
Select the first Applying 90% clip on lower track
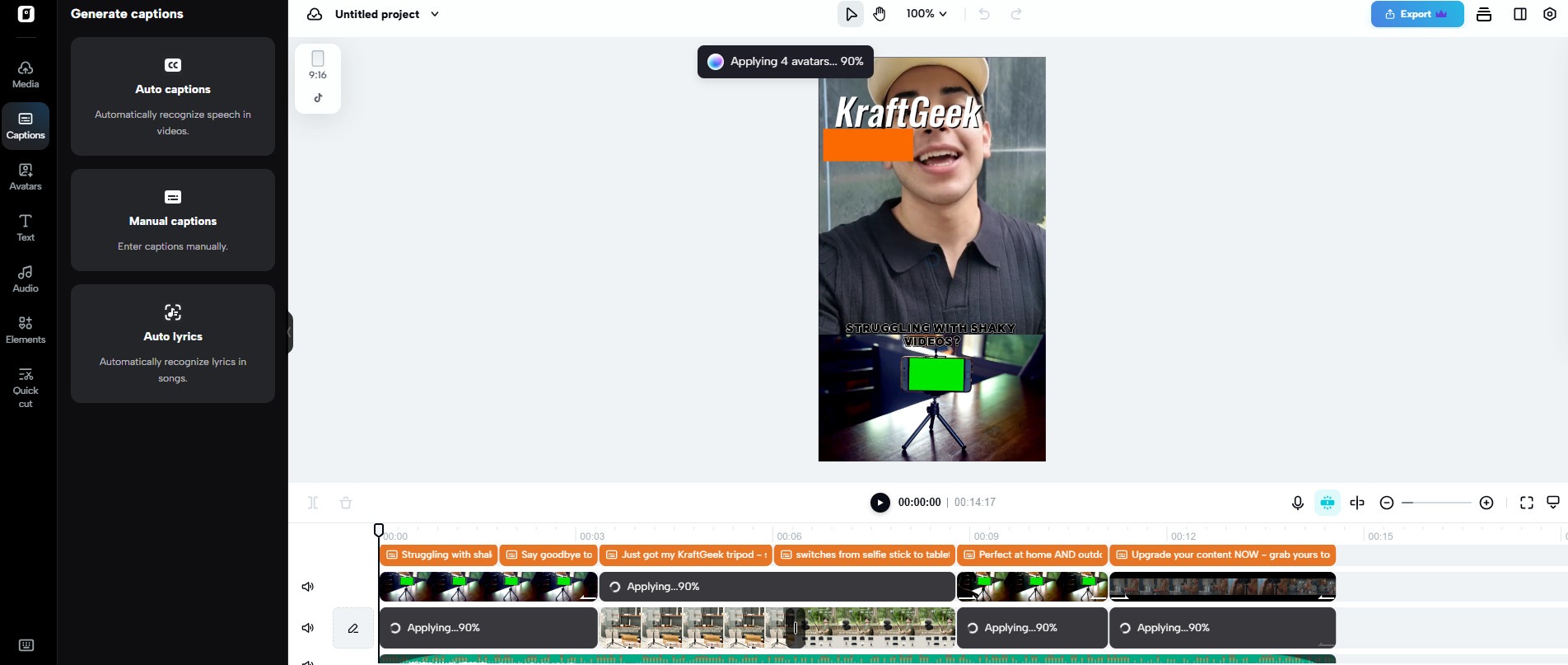[x=488, y=628]
